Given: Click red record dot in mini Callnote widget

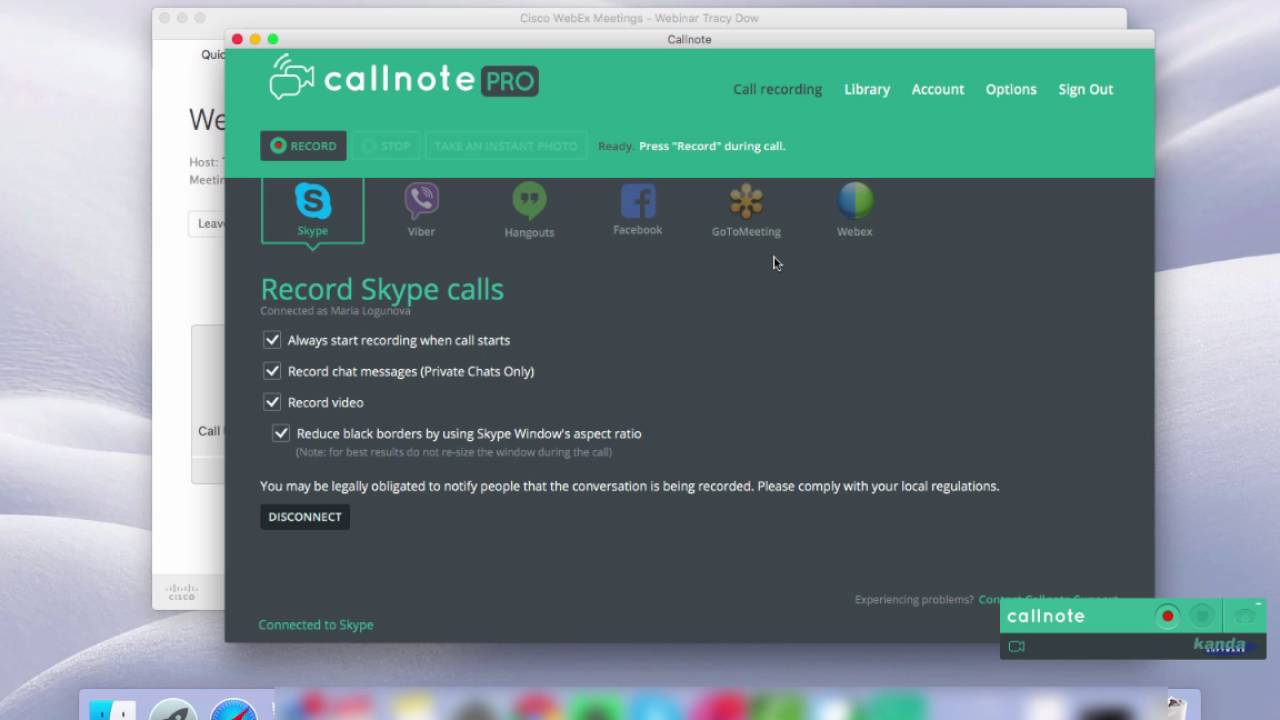Looking at the screenshot, I should click(1167, 616).
